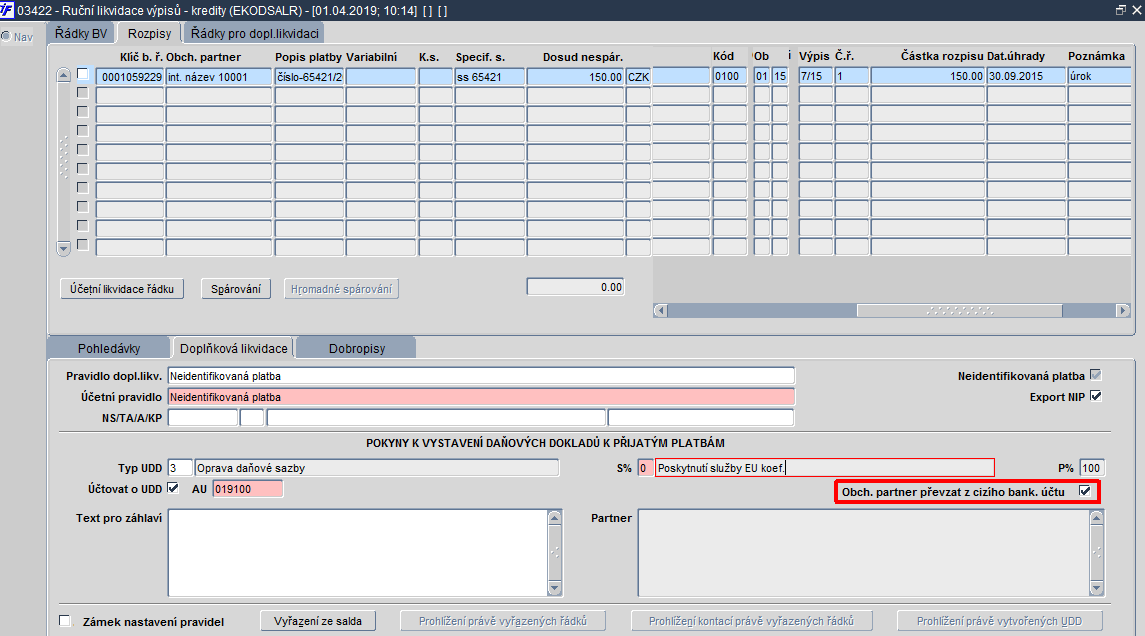Image resolution: width=1145 pixels, height=636 pixels.
Task: Click Dat.úhrady cell 30.09.2015
Action: (x=1026, y=76)
